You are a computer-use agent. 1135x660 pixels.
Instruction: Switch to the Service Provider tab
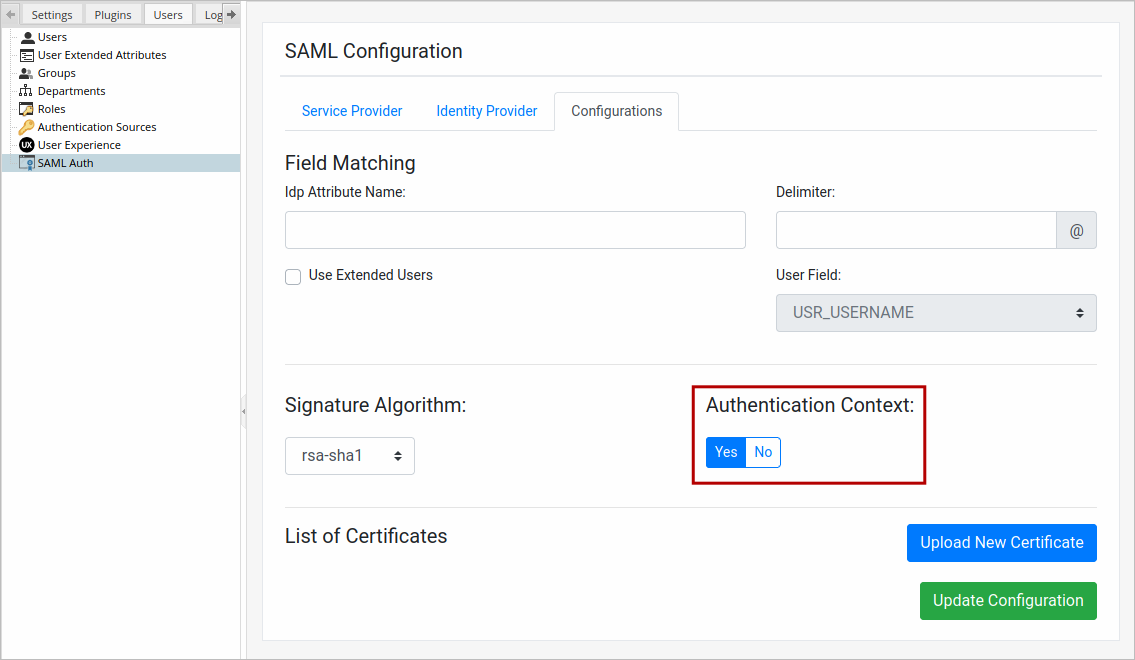(352, 111)
